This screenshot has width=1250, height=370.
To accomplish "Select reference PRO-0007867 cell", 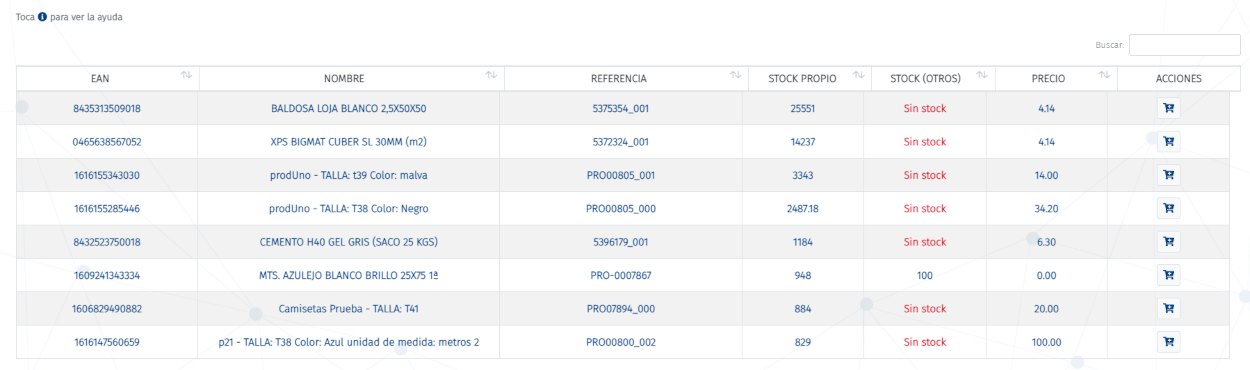I will pyautogui.click(x=626, y=275).
